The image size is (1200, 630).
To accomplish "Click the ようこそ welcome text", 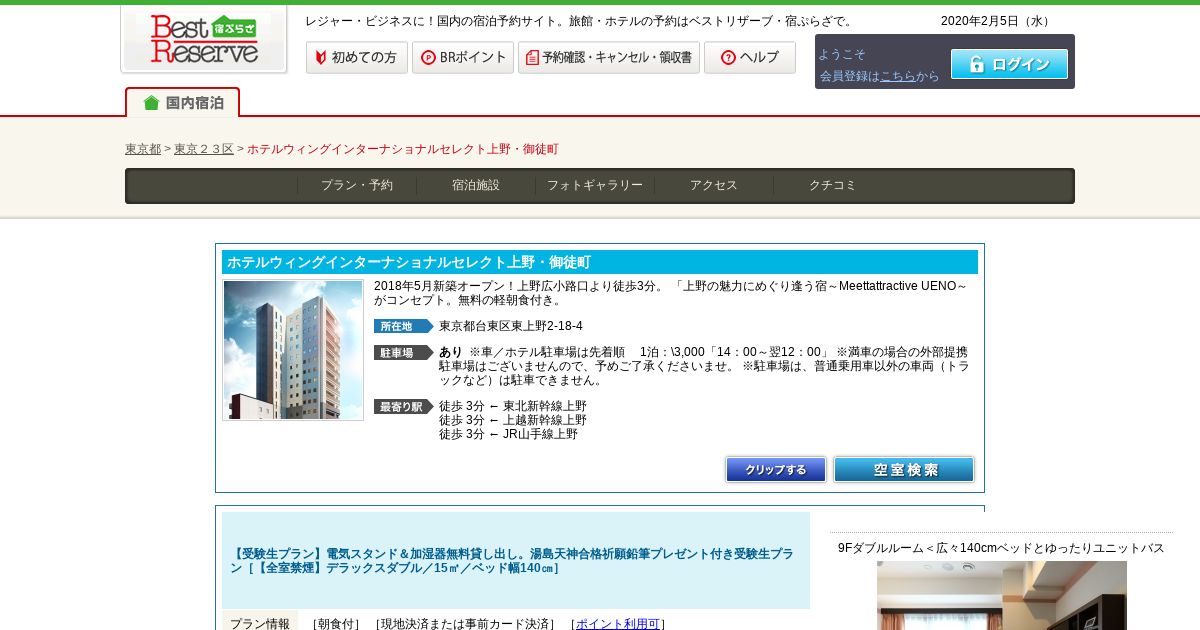I will (842, 54).
